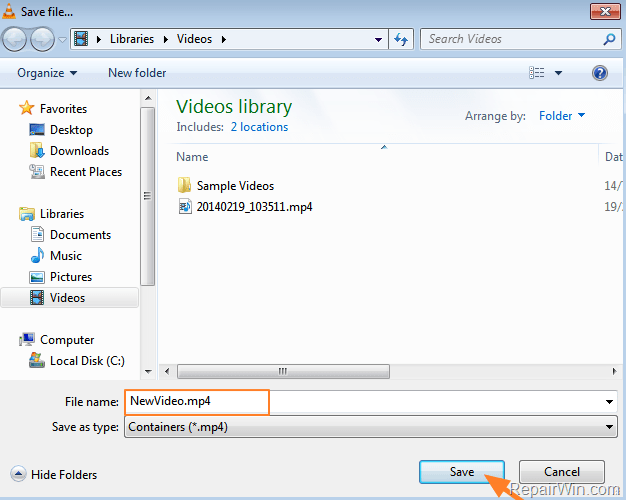Click the Favorites star icon

26,108
